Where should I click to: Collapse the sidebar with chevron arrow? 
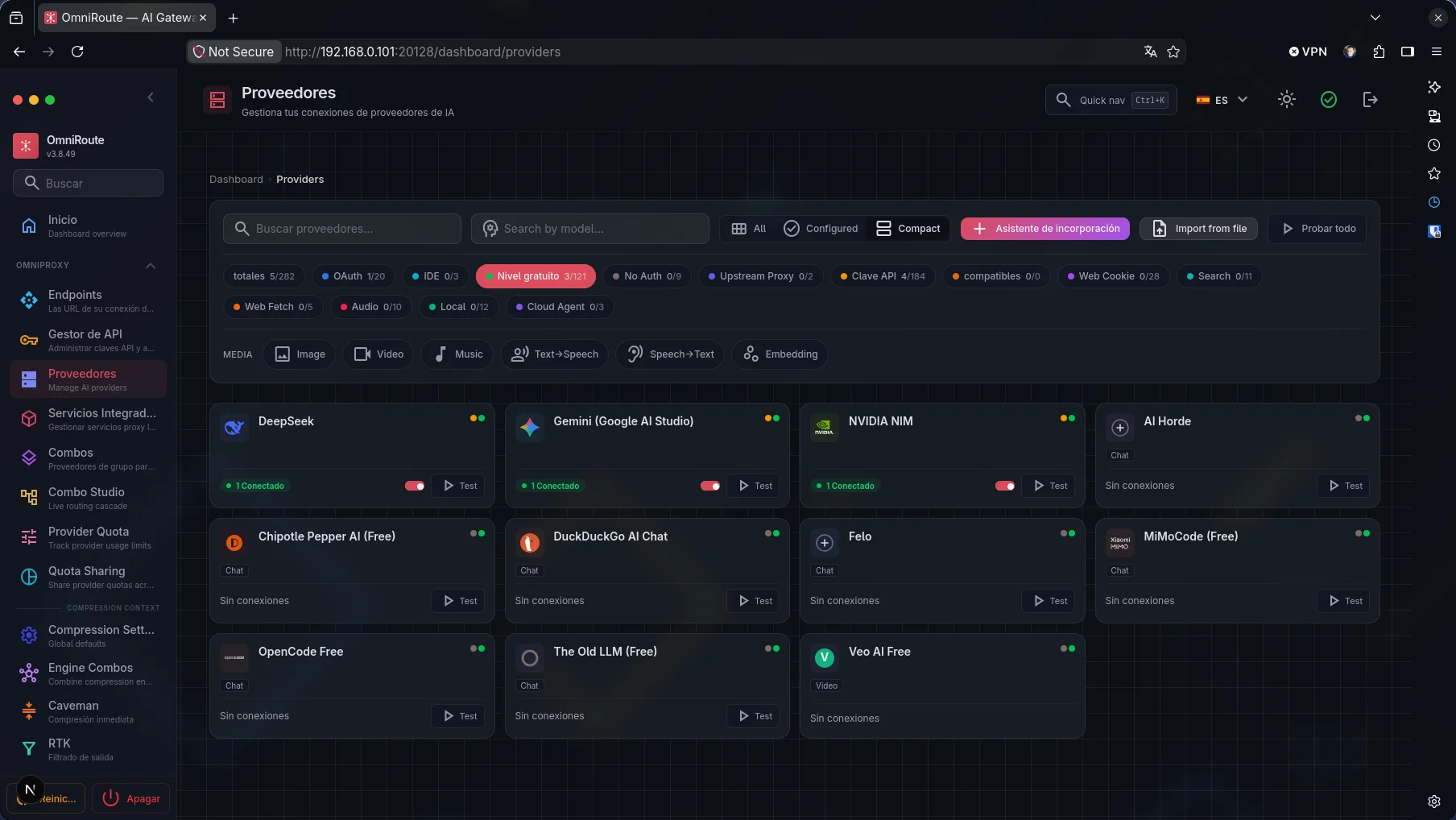151,97
